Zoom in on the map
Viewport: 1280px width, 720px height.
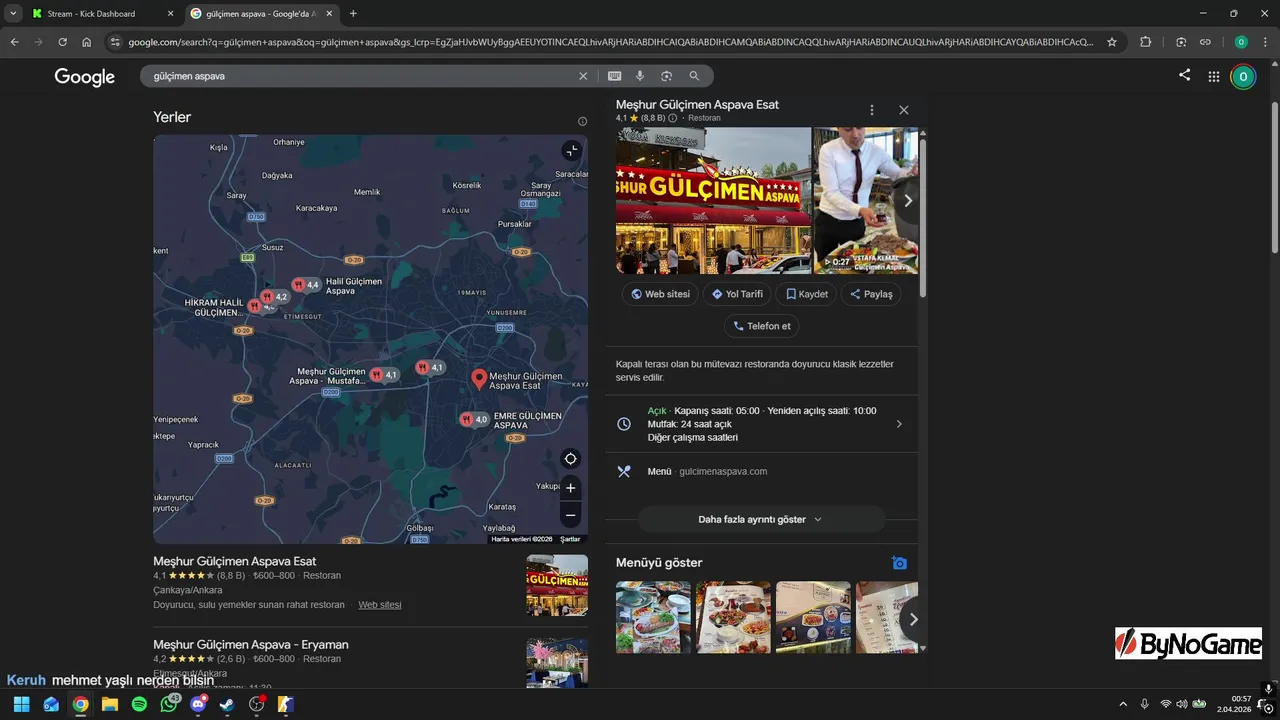tap(570, 488)
